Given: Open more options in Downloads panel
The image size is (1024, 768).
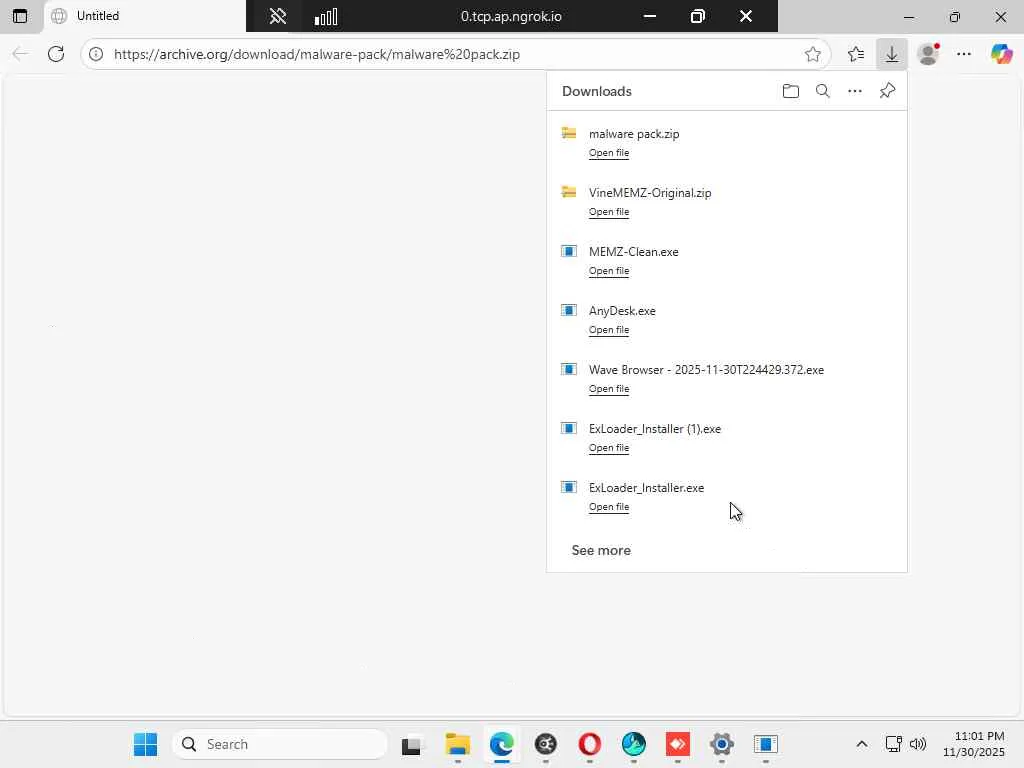Looking at the screenshot, I should coord(855,91).
